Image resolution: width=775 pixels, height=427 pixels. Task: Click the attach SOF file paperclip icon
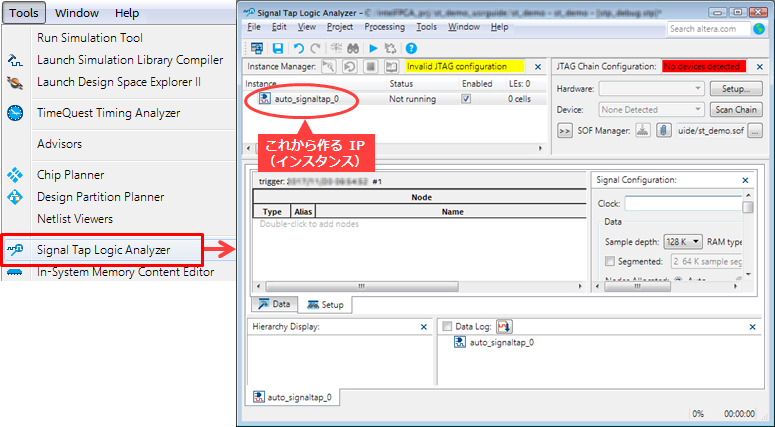[x=663, y=130]
